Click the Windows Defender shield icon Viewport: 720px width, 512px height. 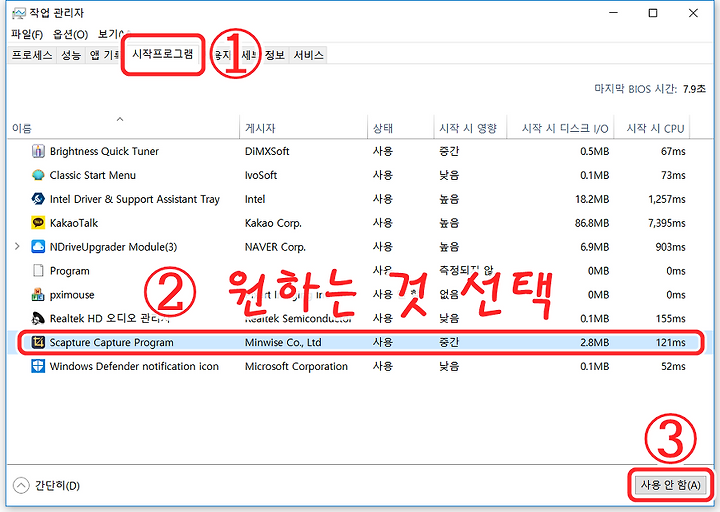(38, 366)
